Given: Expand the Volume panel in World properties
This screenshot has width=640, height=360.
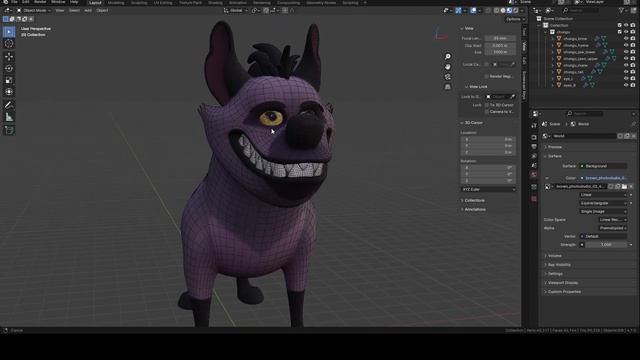Looking at the screenshot, I should (x=554, y=256).
